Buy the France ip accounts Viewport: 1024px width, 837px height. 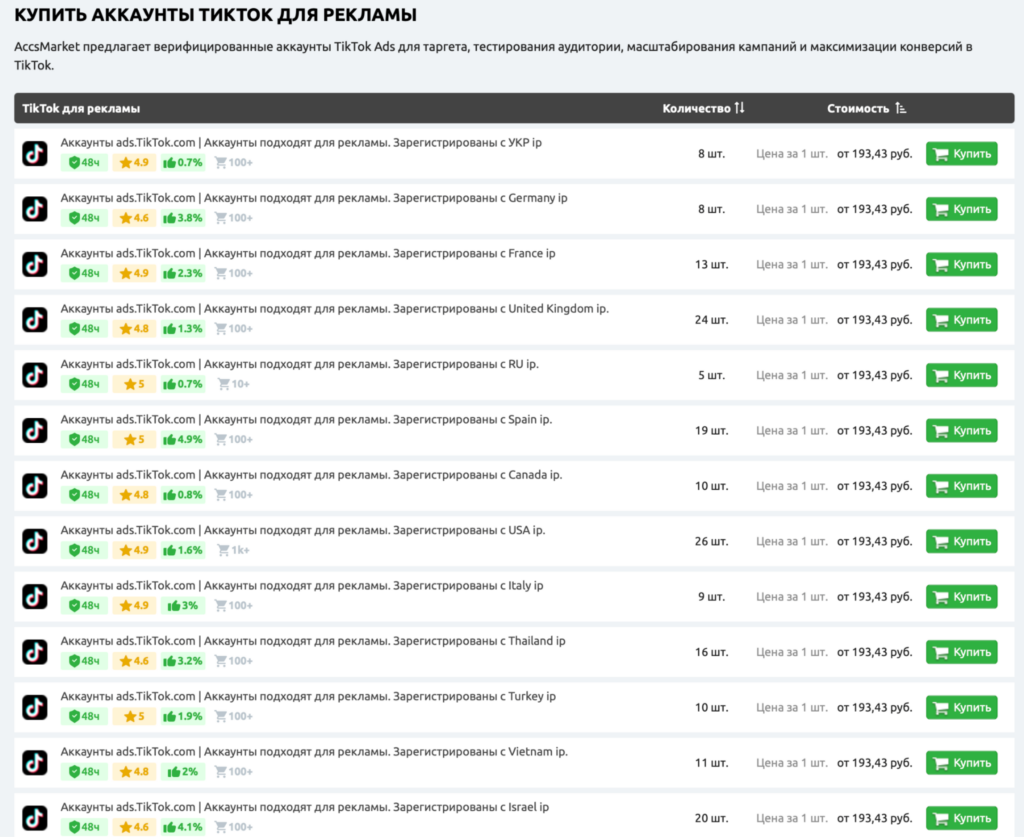(961, 264)
